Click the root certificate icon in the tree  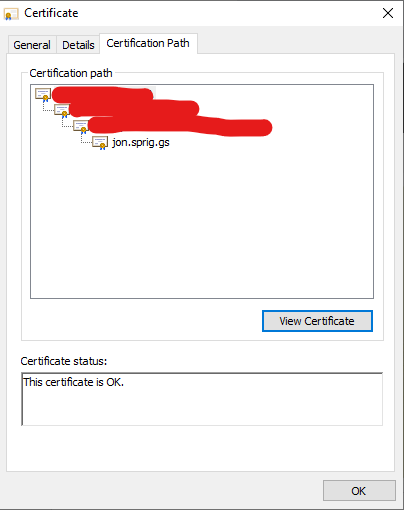(43, 95)
